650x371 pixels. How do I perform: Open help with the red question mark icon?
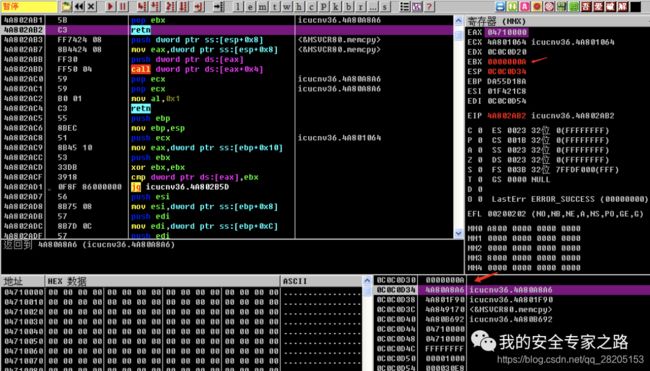[429, 6]
